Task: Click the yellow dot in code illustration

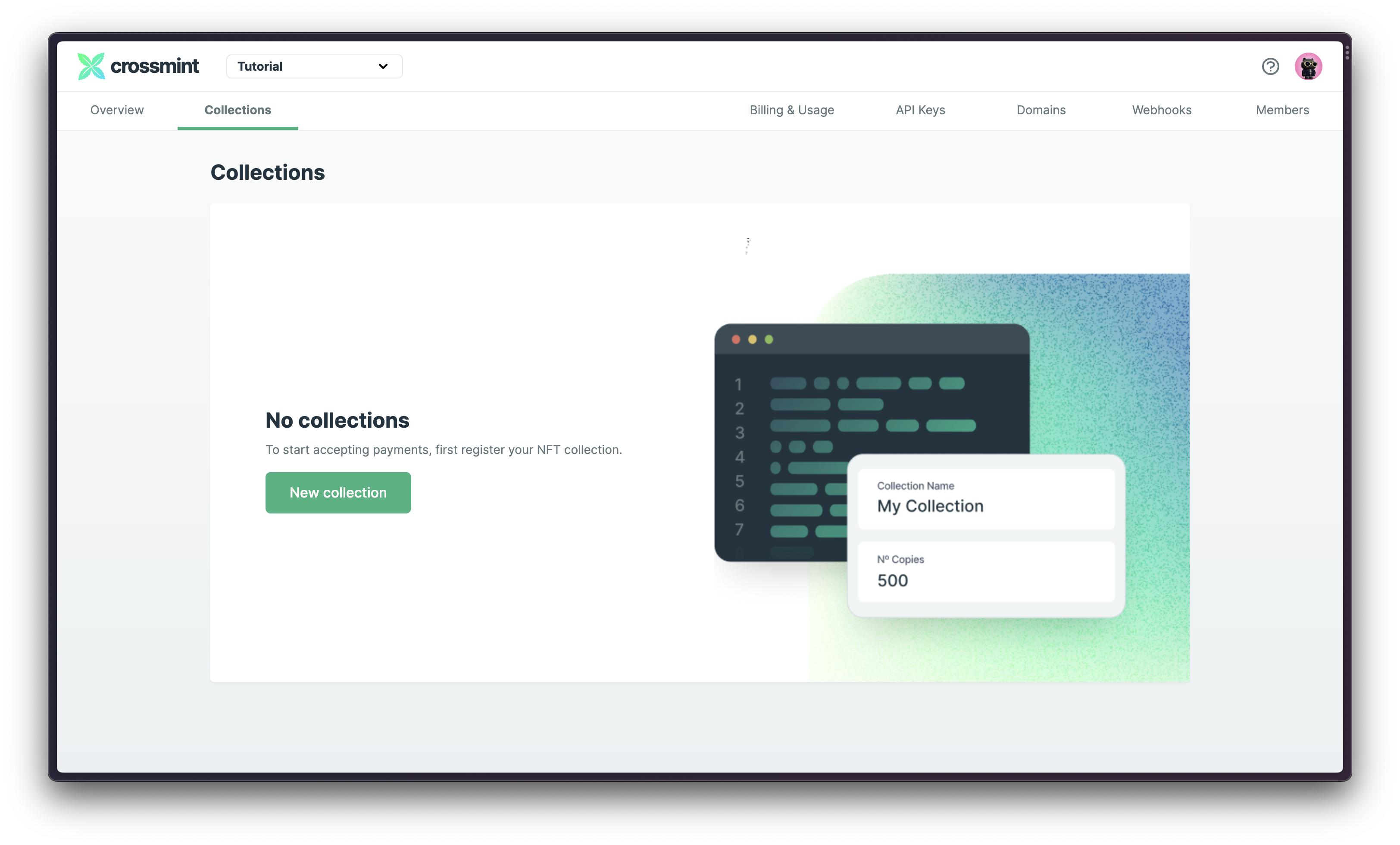Action: pos(752,339)
